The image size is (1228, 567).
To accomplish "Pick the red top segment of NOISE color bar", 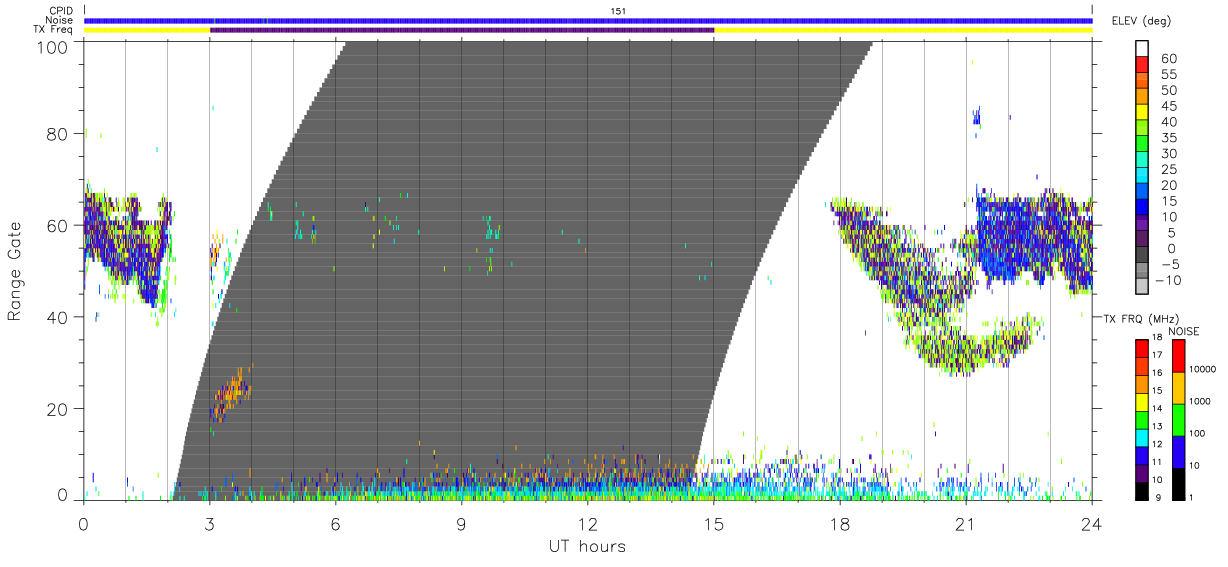I will pyautogui.click(x=1179, y=357).
